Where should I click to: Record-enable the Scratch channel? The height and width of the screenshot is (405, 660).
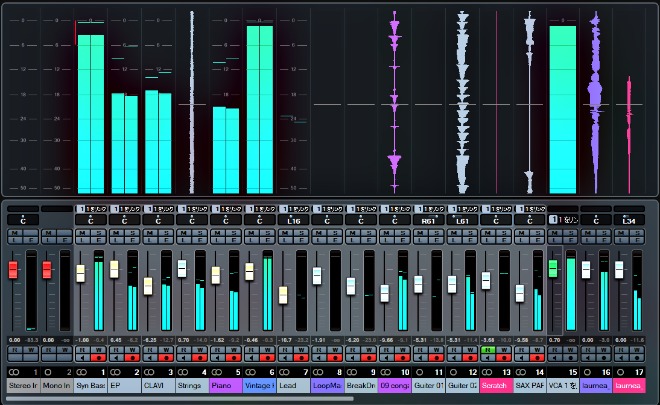(503, 358)
